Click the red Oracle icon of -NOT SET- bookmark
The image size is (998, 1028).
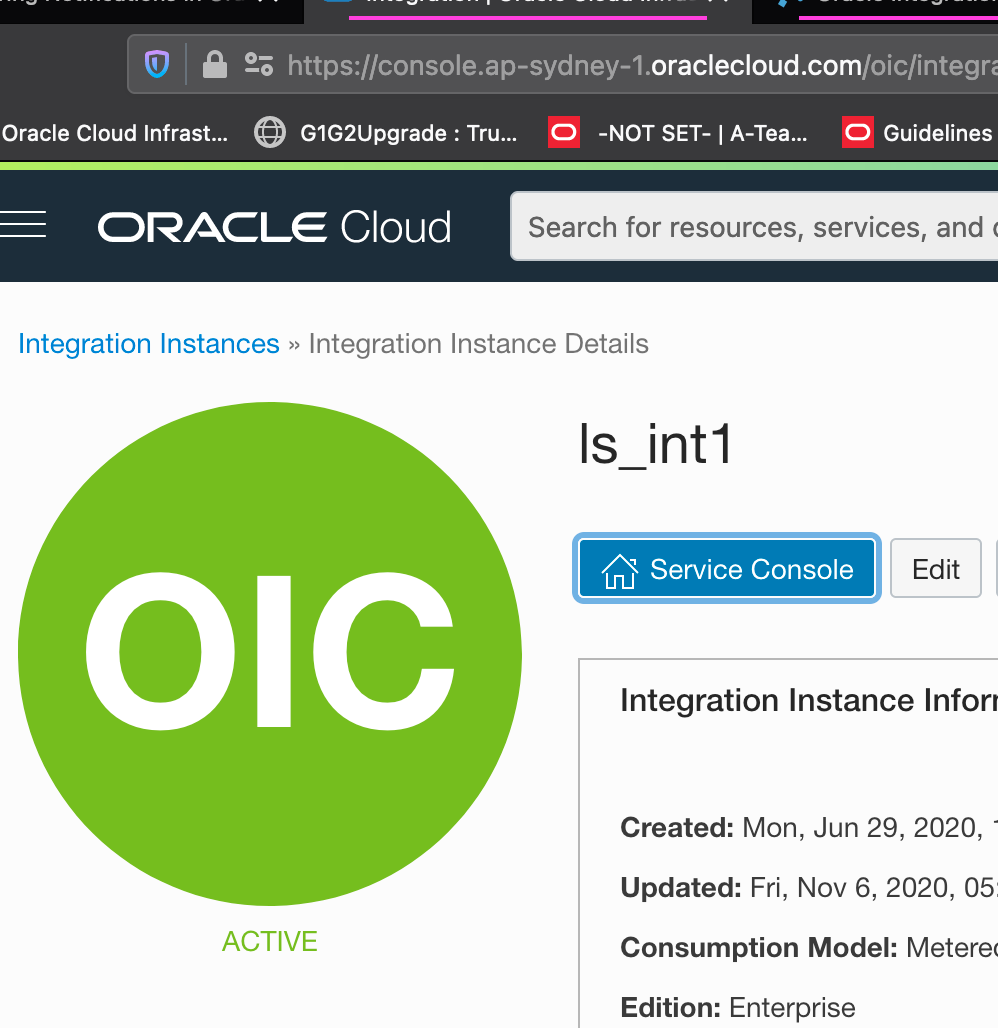564,132
